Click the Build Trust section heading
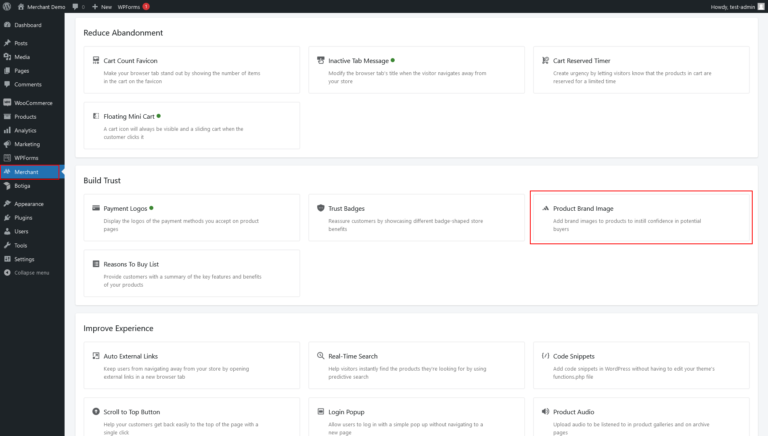 [102, 180]
